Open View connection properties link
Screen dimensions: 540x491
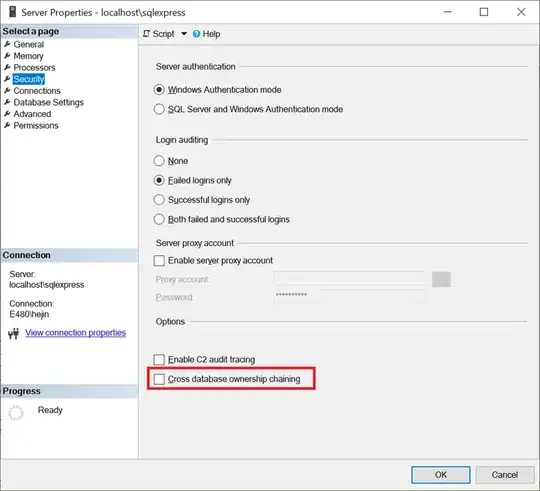pyautogui.click(x=75, y=333)
